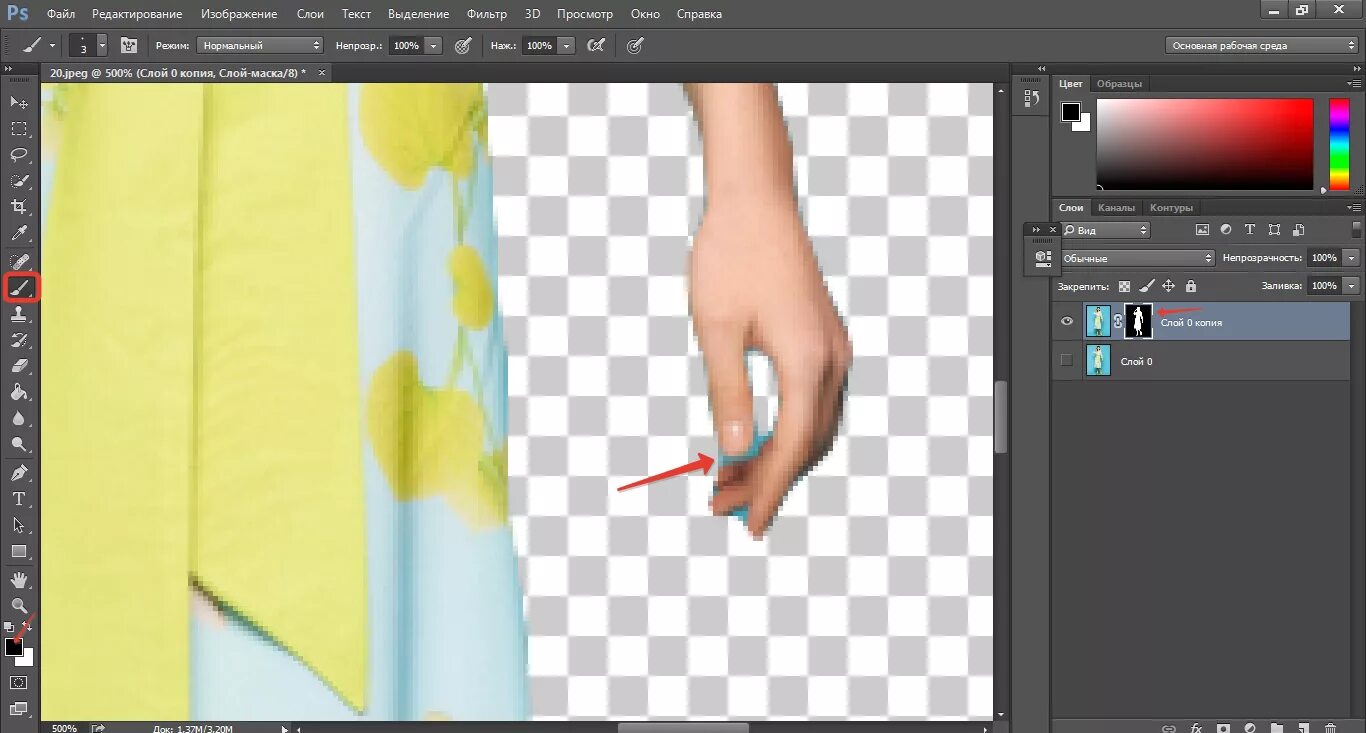Open layer filter Вид dropdown
The width and height of the screenshot is (1366, 733).
click(x=1105, y=230)
